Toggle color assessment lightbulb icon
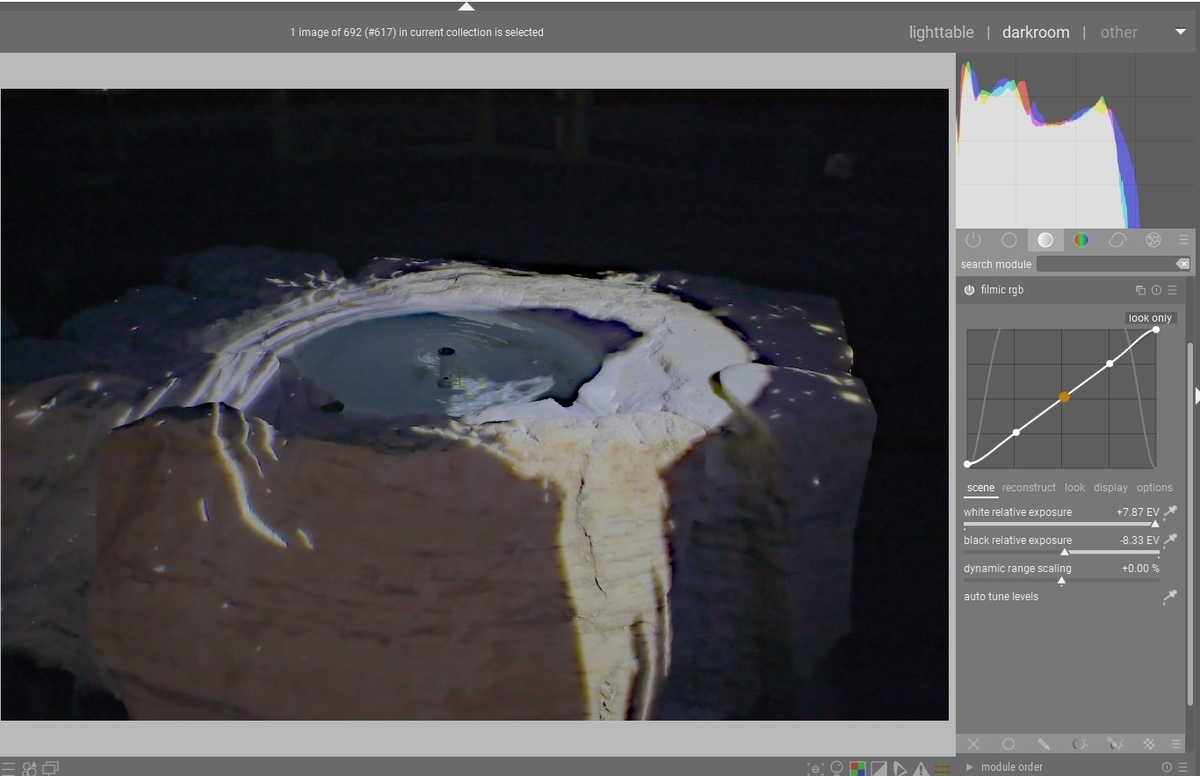 (x=838, y=768)
